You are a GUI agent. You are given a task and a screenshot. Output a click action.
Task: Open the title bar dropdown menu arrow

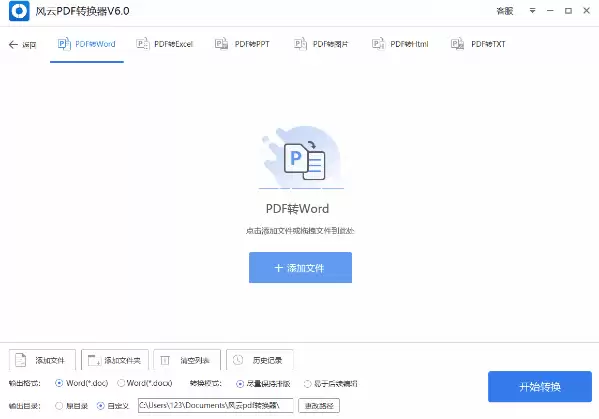pyautogui.click(x=532, y=11)
